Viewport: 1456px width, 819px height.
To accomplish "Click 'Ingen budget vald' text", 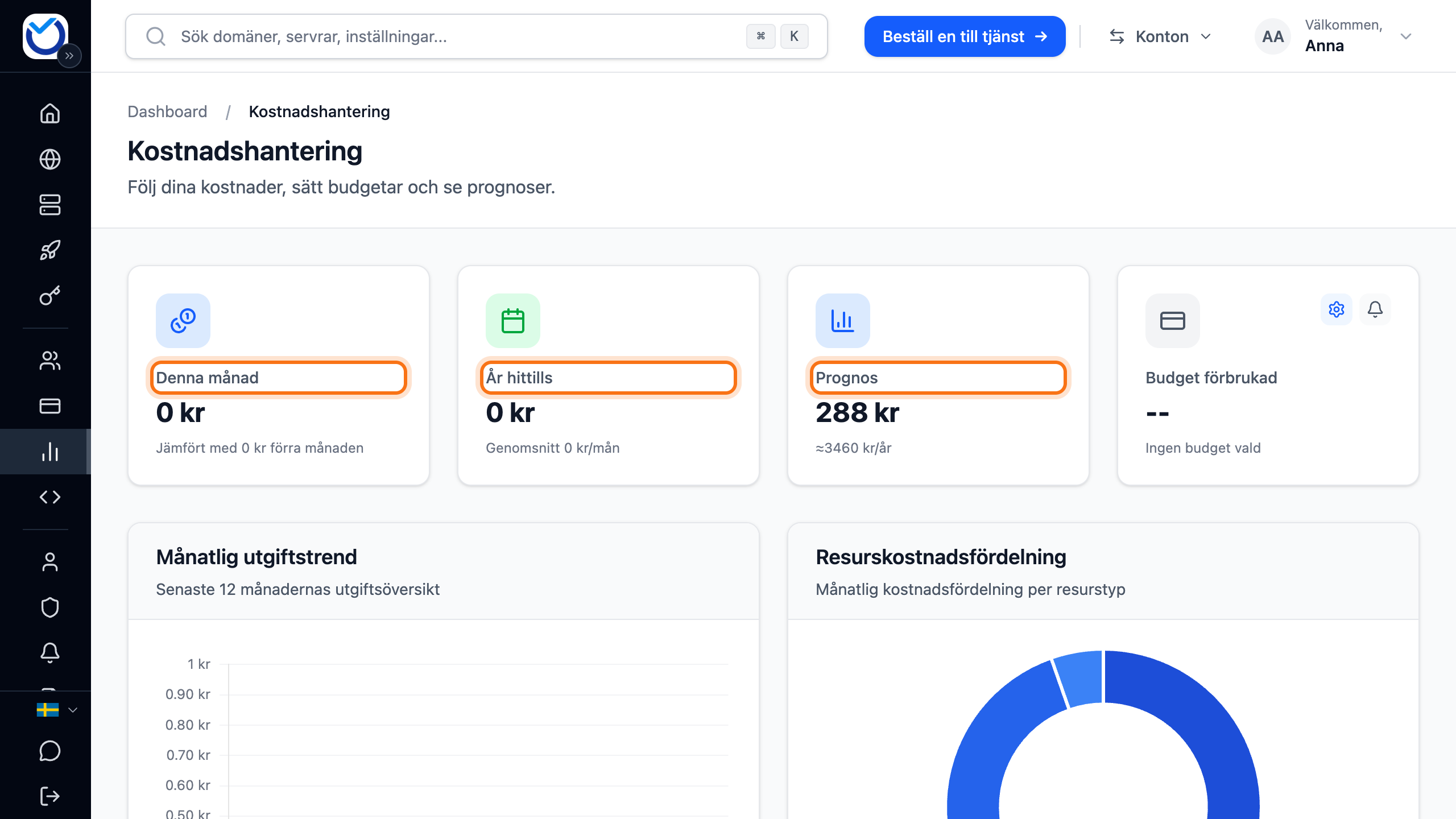I will (1203, 448).
